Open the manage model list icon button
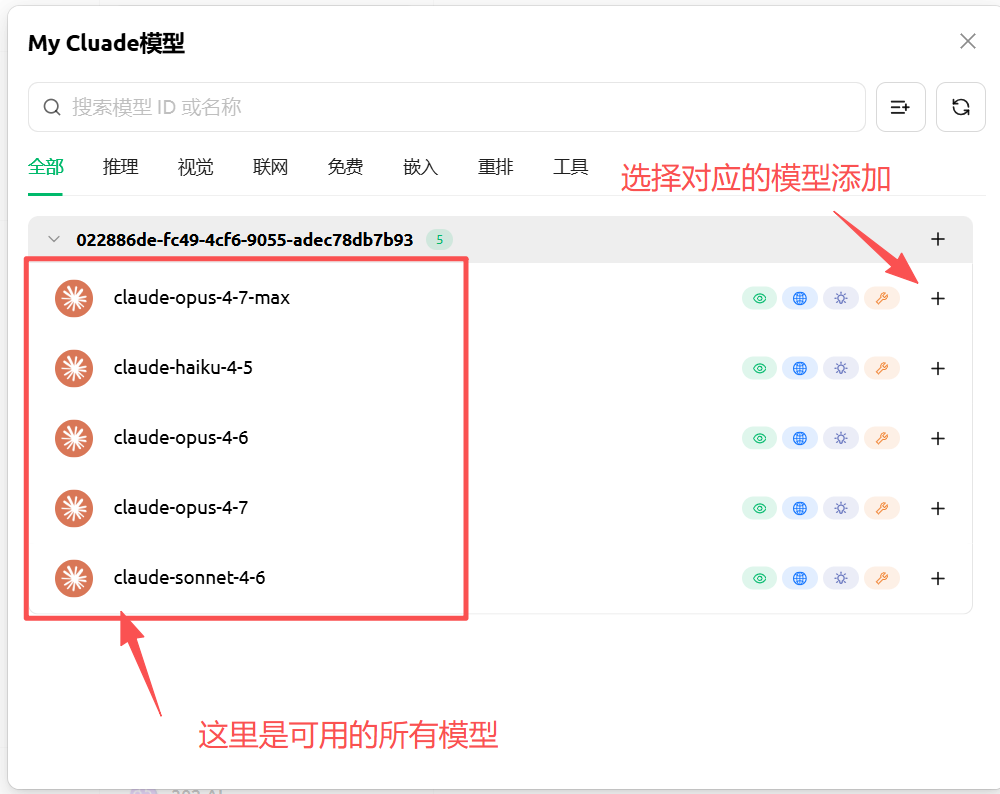This screenshot has height=794, width=1000. pyautogui.click(x=901, y=107)
